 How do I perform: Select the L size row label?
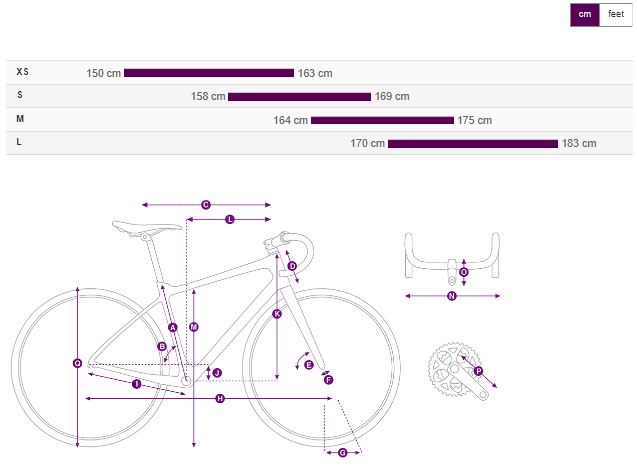[20, 143]
